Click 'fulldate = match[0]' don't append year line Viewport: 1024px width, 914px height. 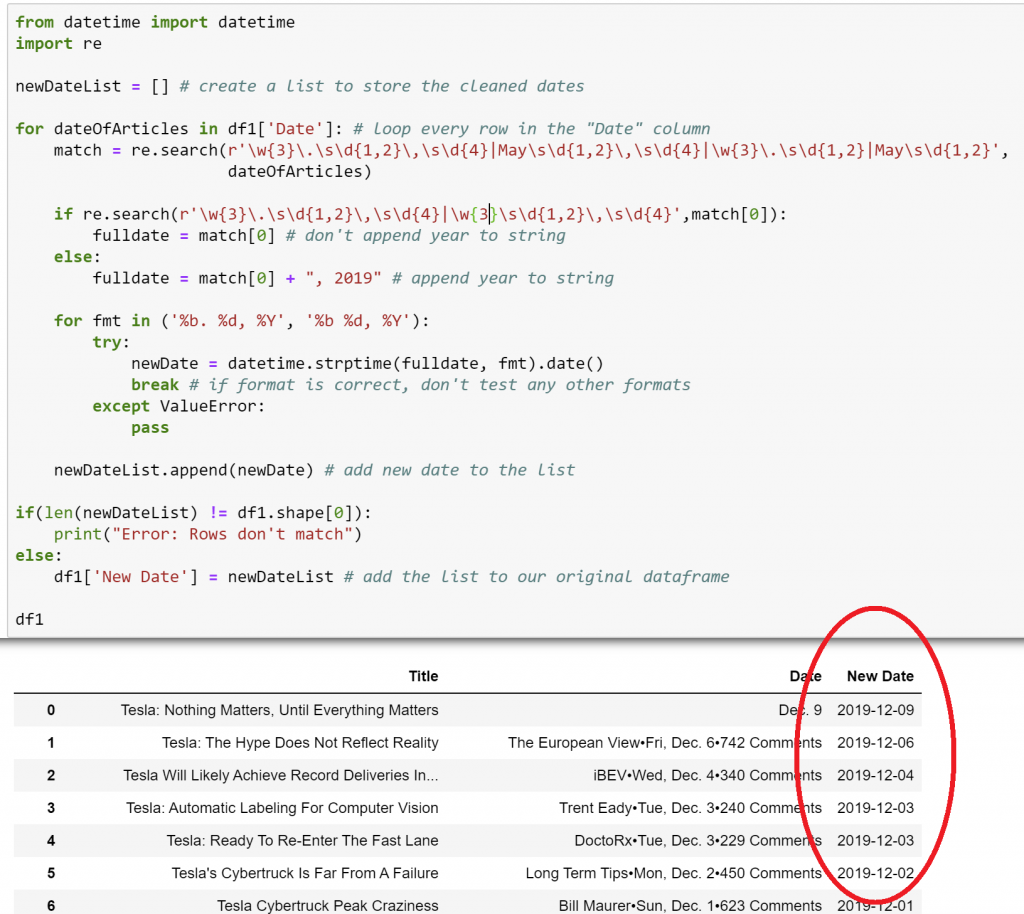point(329,236)
